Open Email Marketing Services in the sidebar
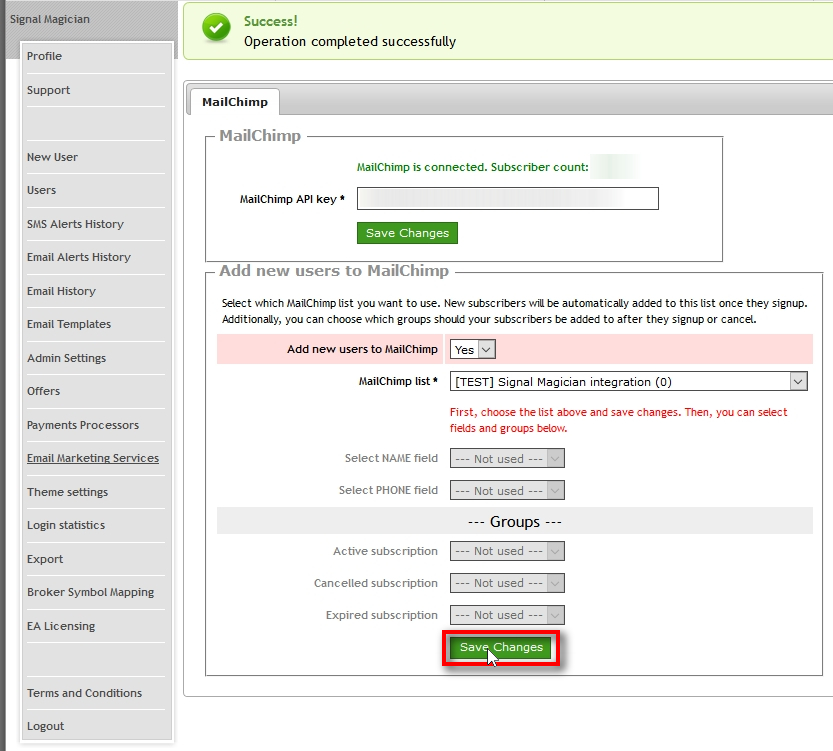833x751 pixels. click(93, 458)
